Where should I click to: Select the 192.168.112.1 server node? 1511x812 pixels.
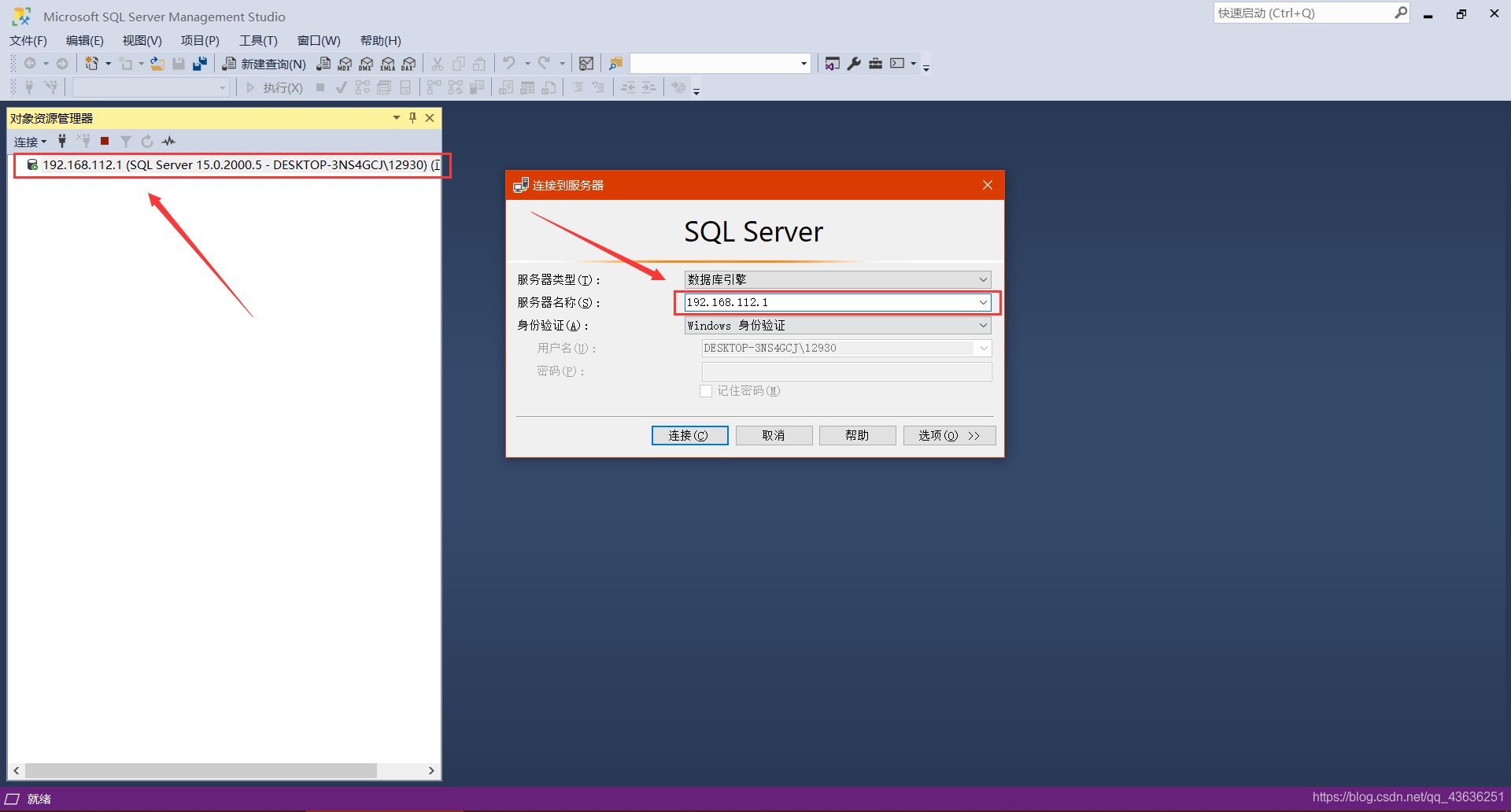click(x=233, y=165)
